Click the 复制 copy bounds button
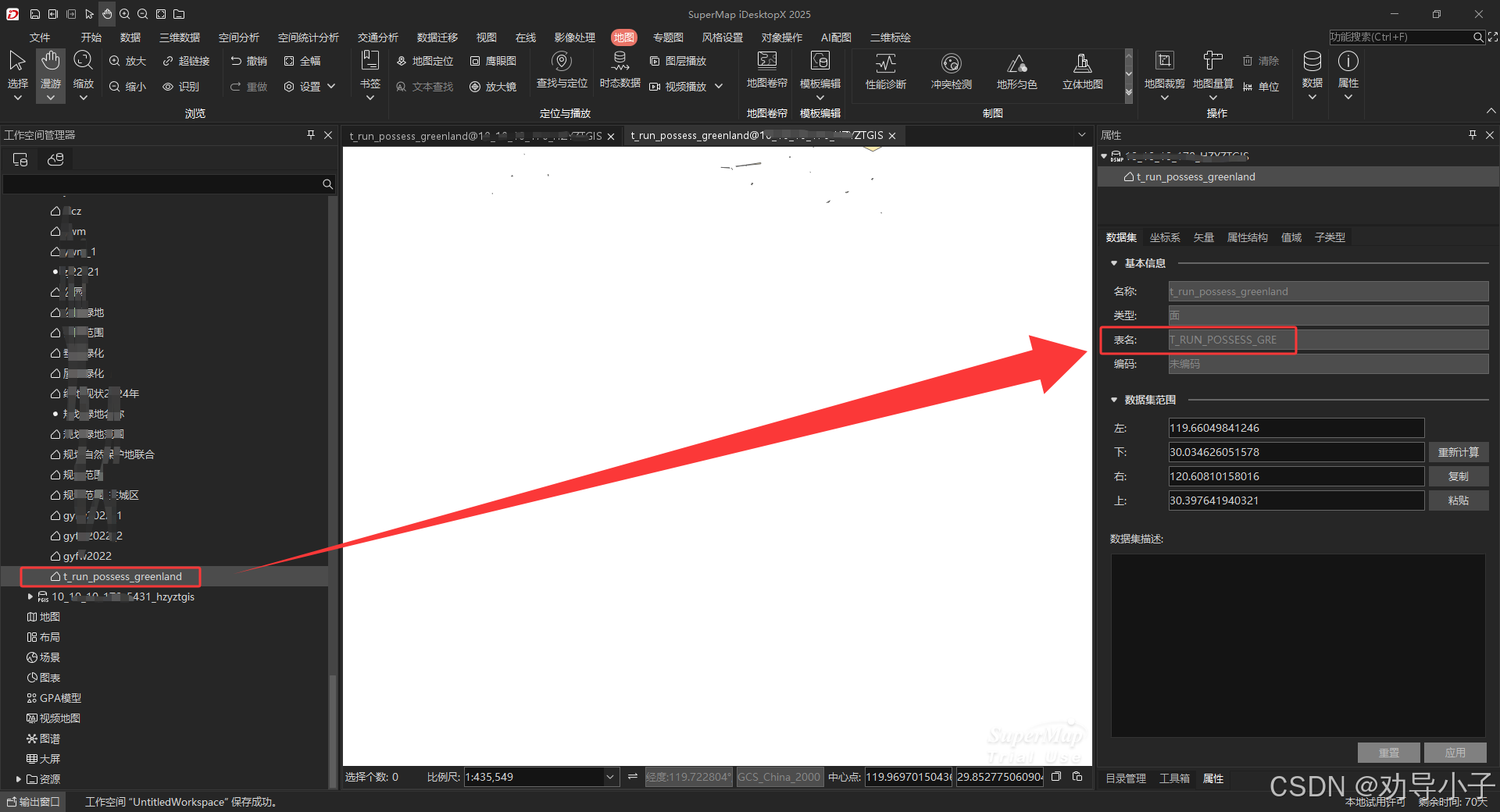 1458,476
